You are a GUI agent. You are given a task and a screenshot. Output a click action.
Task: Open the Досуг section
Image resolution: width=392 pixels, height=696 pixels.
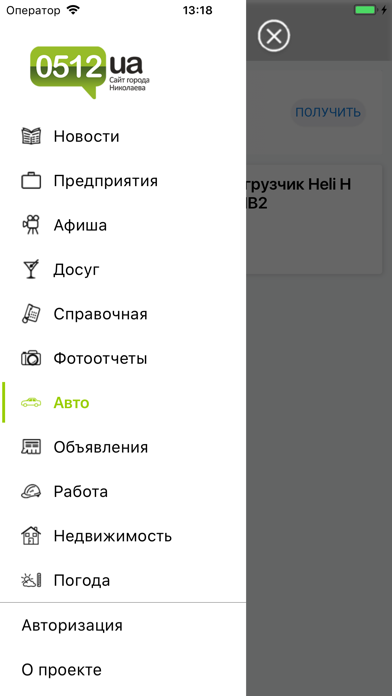123,269
